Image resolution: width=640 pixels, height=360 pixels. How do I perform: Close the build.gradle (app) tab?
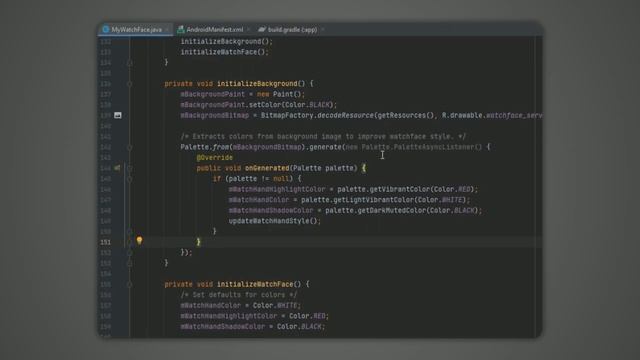pyautogui.click(x=322, y=29)
